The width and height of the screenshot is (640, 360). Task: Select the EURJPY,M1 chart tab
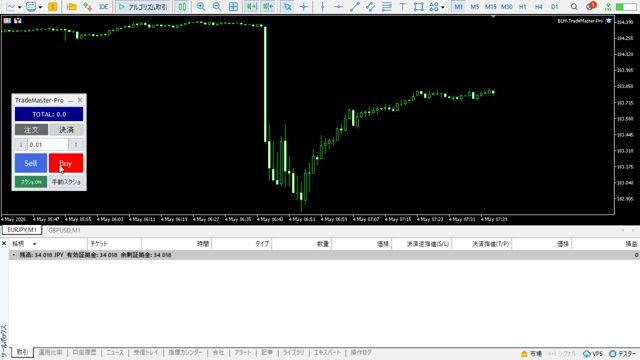coord(22,230)
